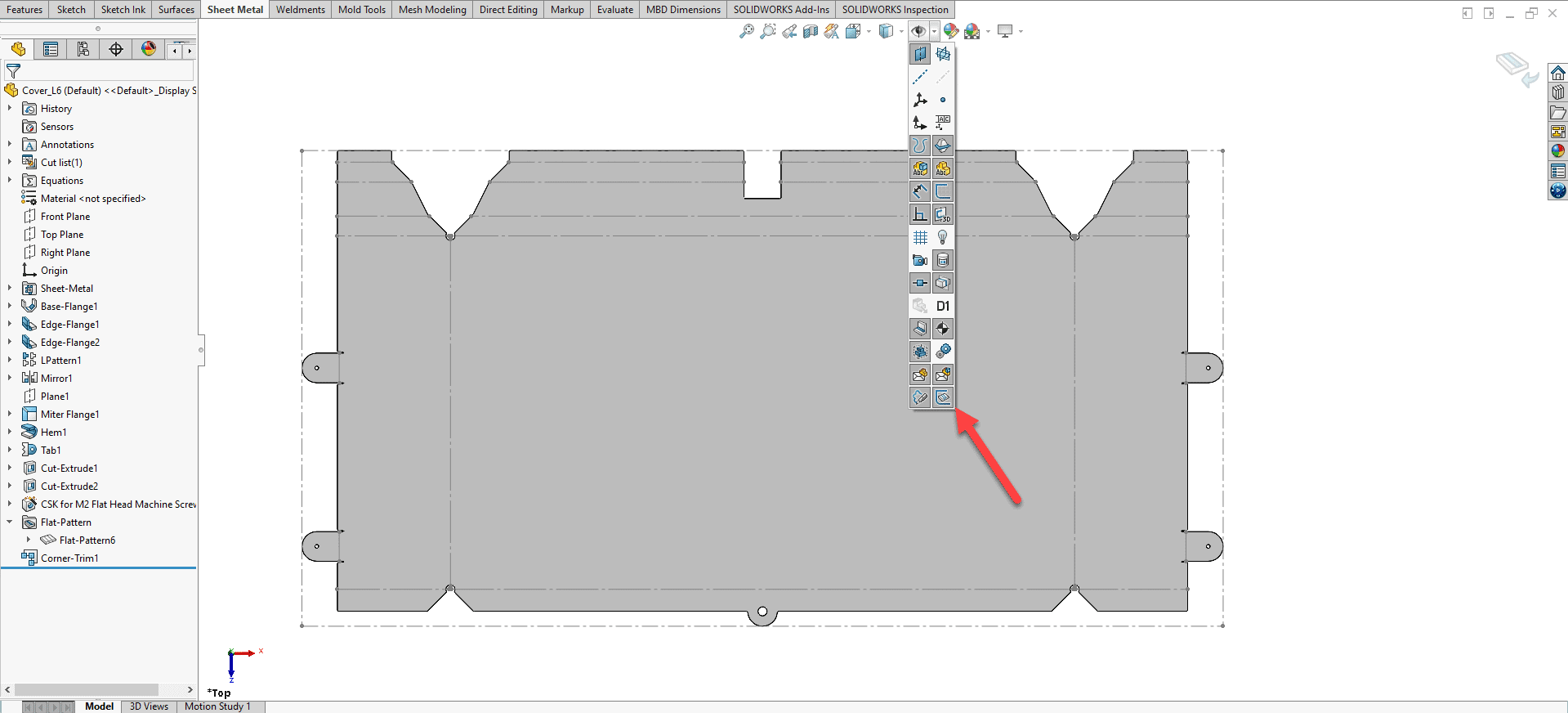
Task: Click the manager tabs right scroll arrow
Action: click(x=190, y=51)
